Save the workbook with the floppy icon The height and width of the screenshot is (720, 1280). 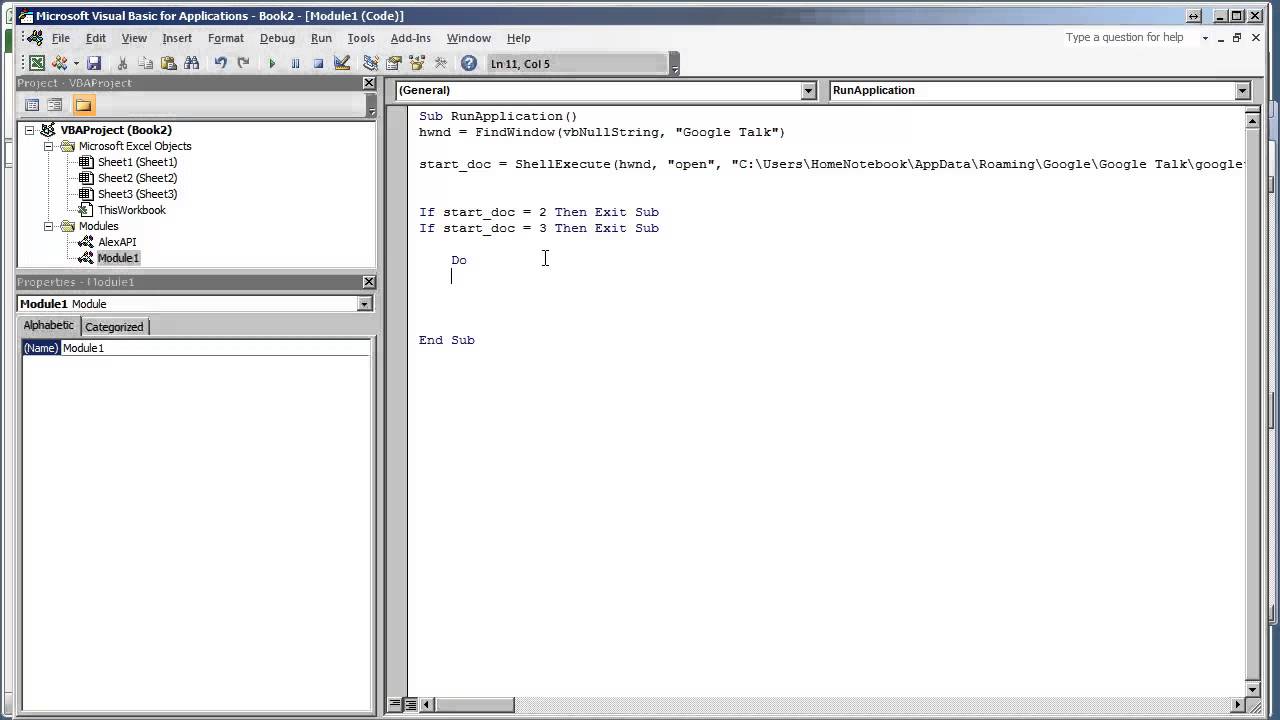tap(94, 63)
